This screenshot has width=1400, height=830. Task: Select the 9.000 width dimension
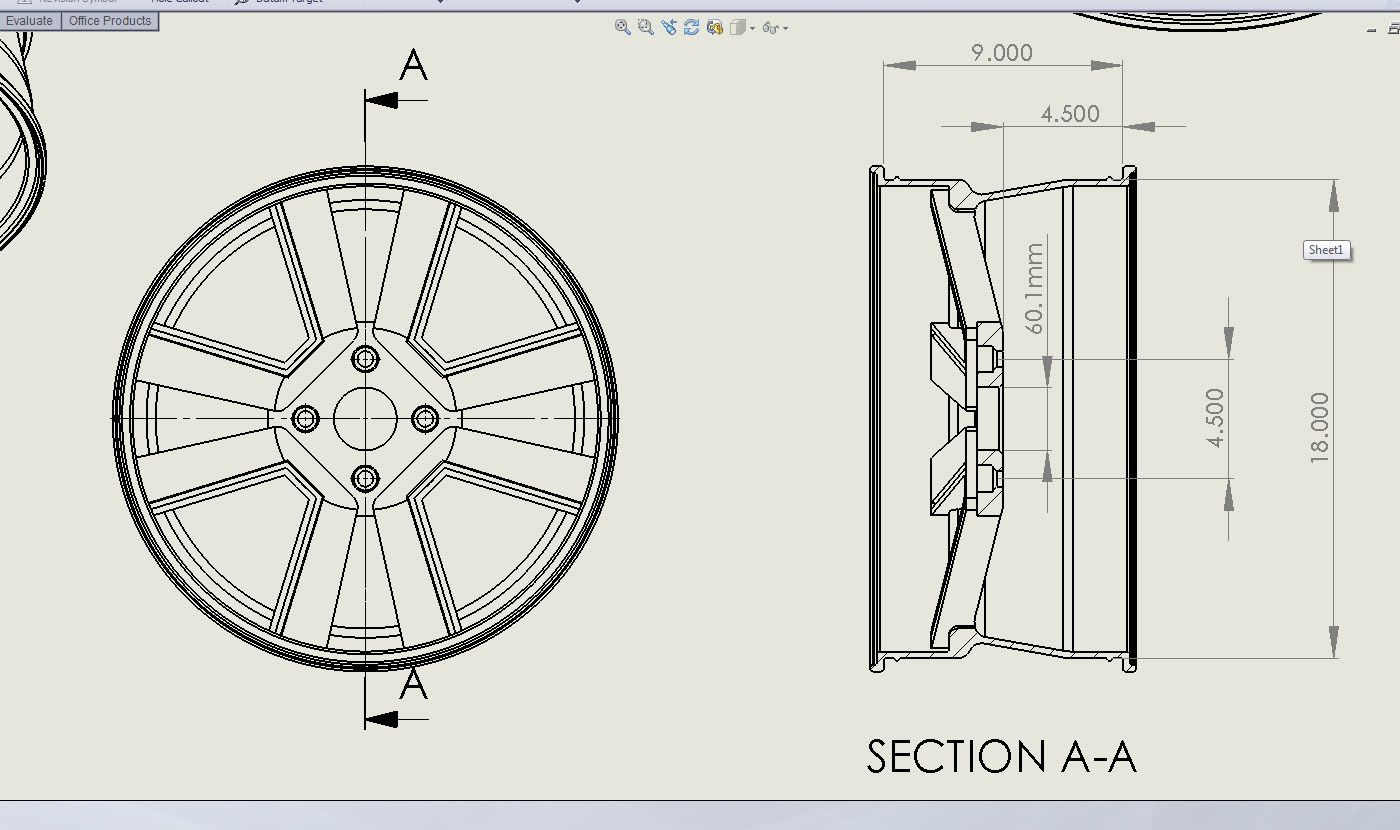click(1001, 53)
